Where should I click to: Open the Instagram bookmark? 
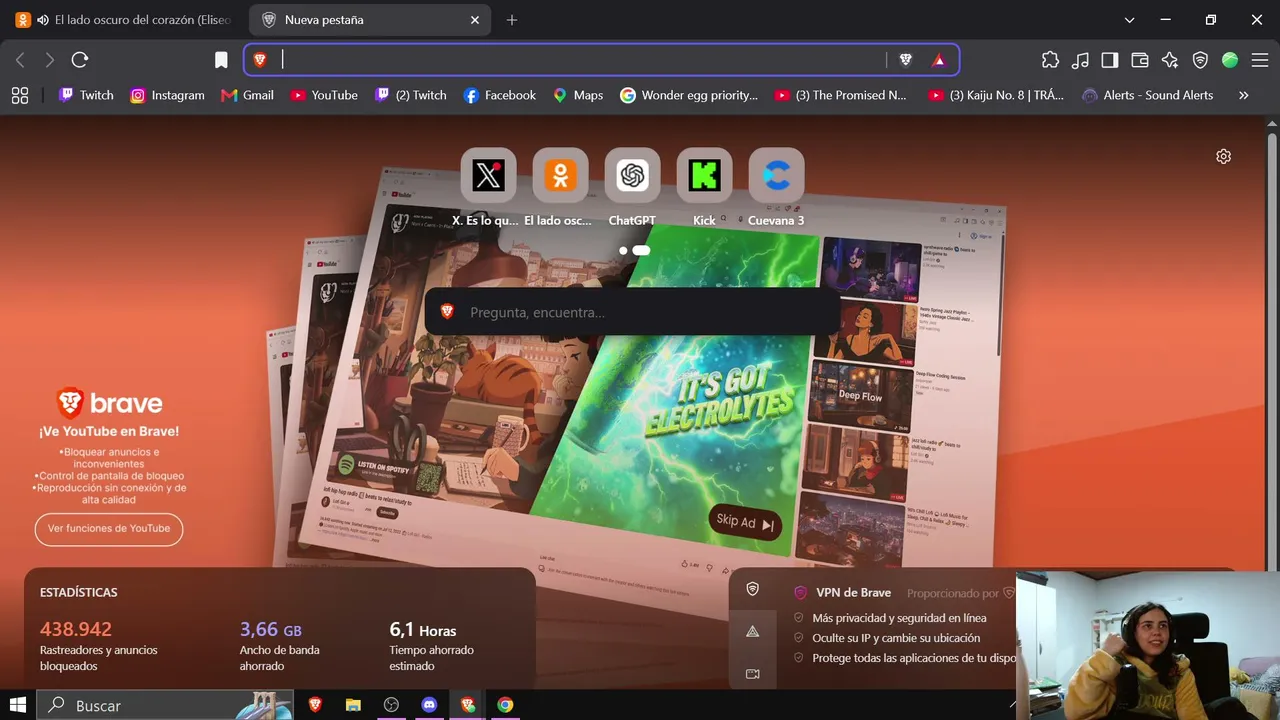click(167, 95)
